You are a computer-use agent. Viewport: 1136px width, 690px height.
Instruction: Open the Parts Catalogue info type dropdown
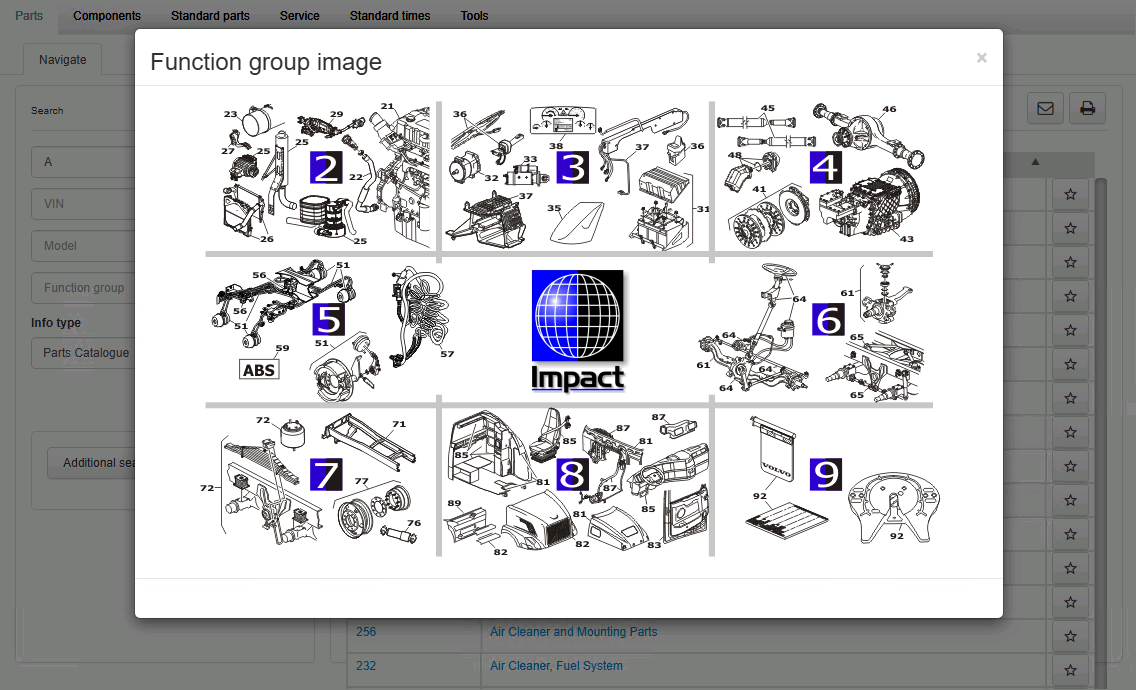click(x=83, y=353)
